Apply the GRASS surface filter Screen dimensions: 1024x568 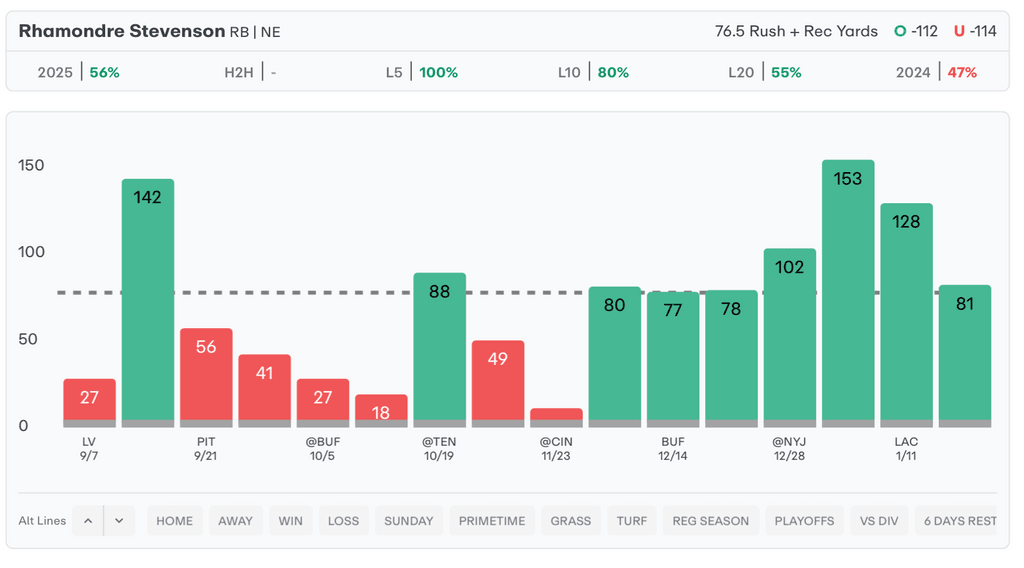click(571, 521)
